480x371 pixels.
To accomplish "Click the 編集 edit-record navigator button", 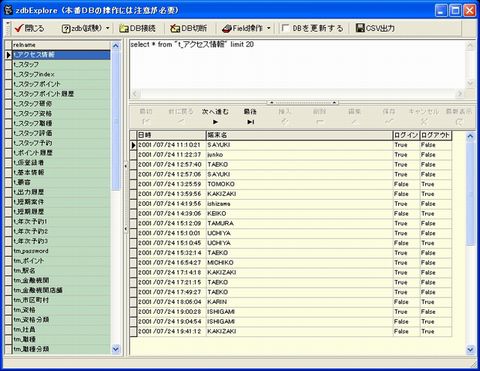I will tap(354, 117).
